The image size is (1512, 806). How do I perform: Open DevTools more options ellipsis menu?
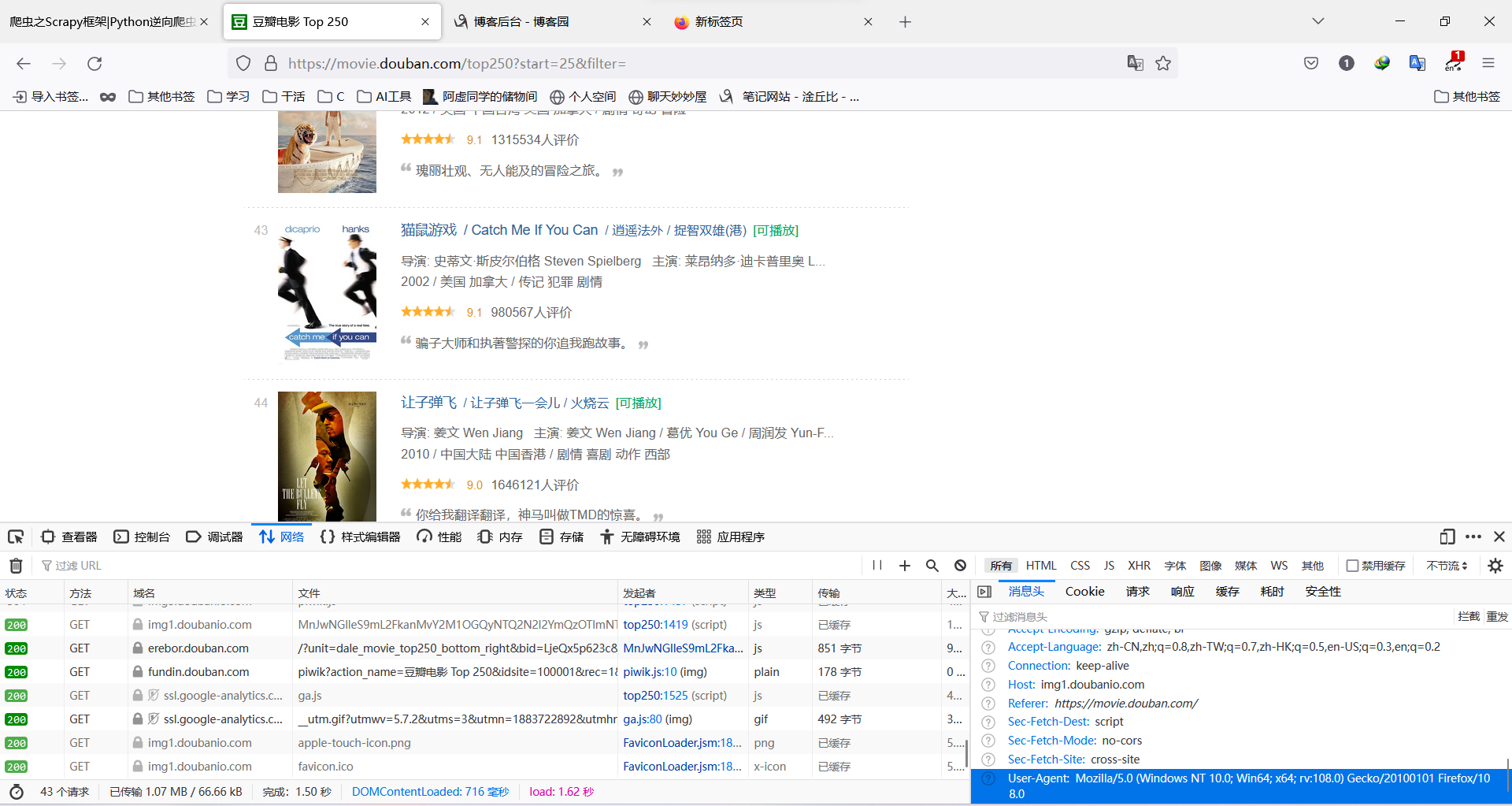[x=1473, y=537]
